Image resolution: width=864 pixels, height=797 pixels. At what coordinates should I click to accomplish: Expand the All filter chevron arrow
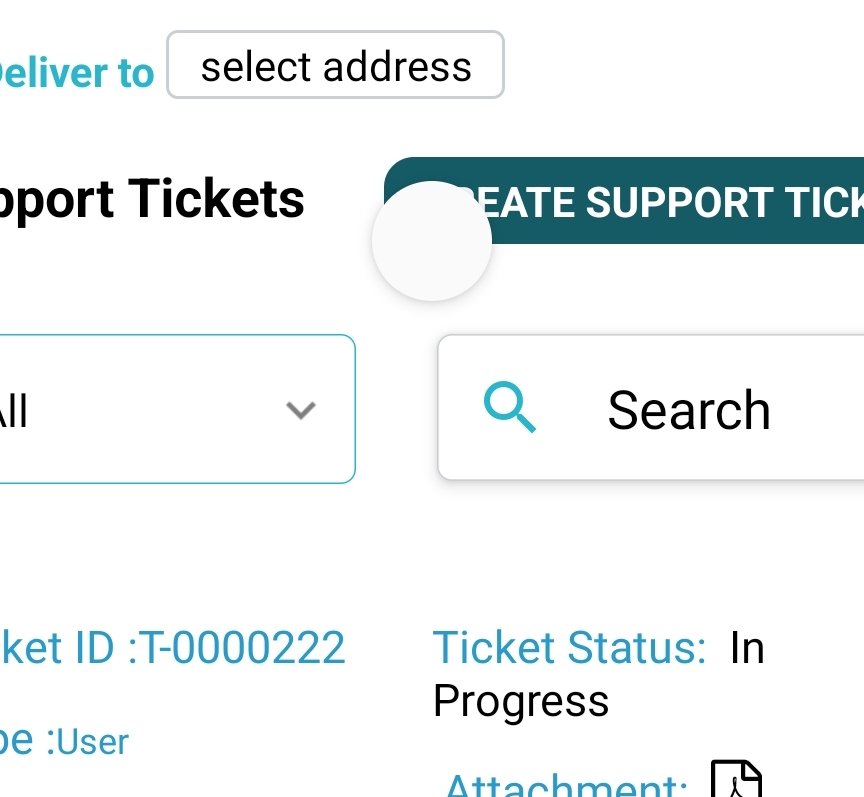coord(301,410)
